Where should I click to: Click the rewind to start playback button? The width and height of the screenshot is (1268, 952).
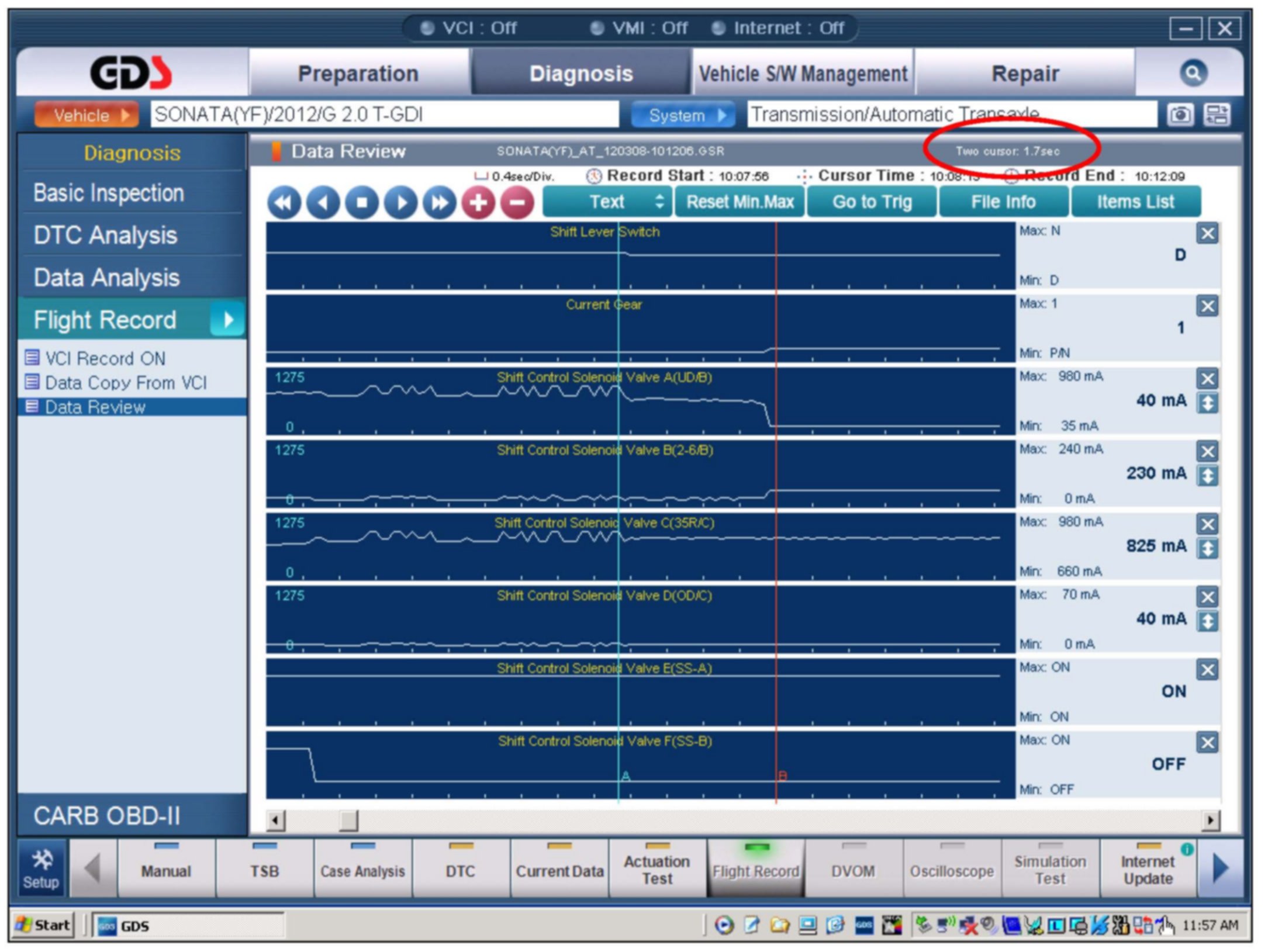tap(284, 203)
